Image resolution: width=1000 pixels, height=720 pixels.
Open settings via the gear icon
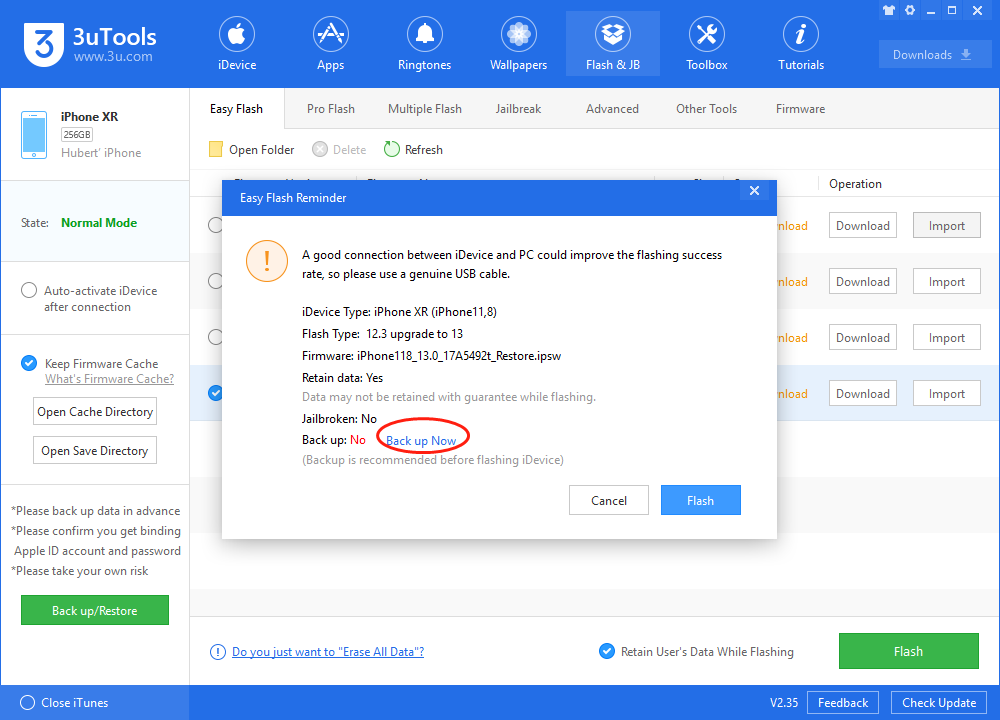(910, 10)
